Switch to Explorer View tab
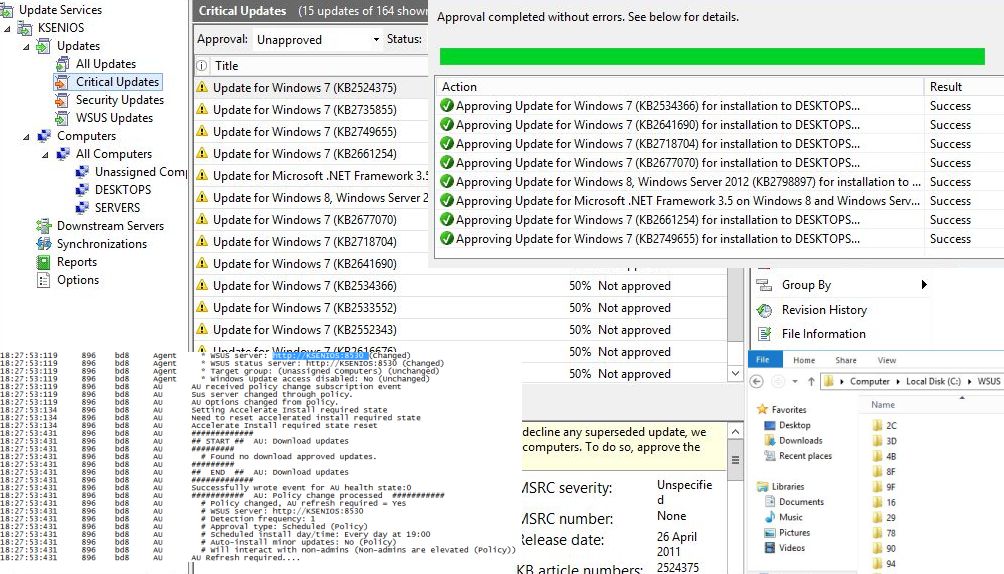 click(887, 360)
